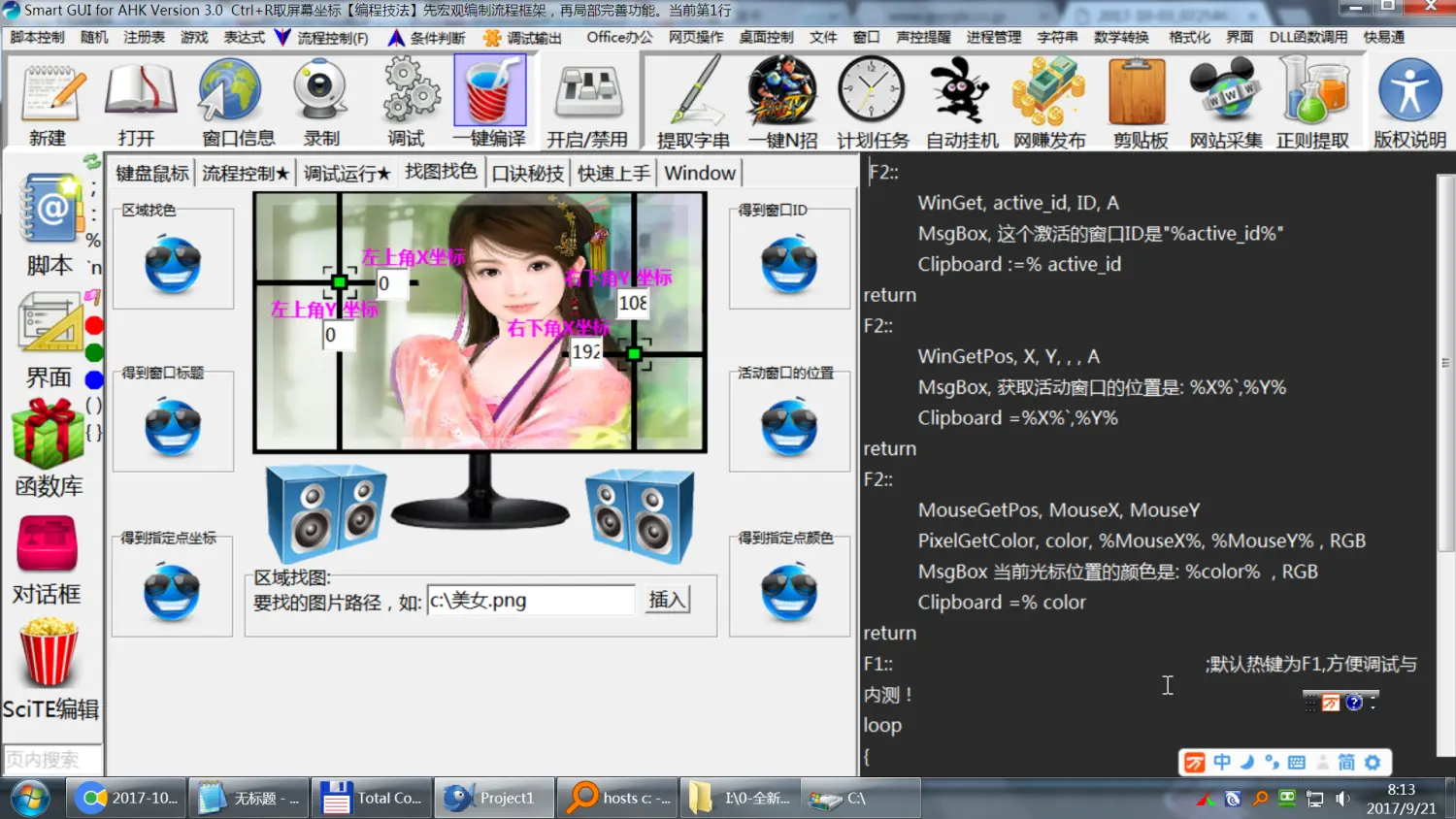
Task: Click the 活动窗口的位置 smiley button
Action: click(789, 427)
